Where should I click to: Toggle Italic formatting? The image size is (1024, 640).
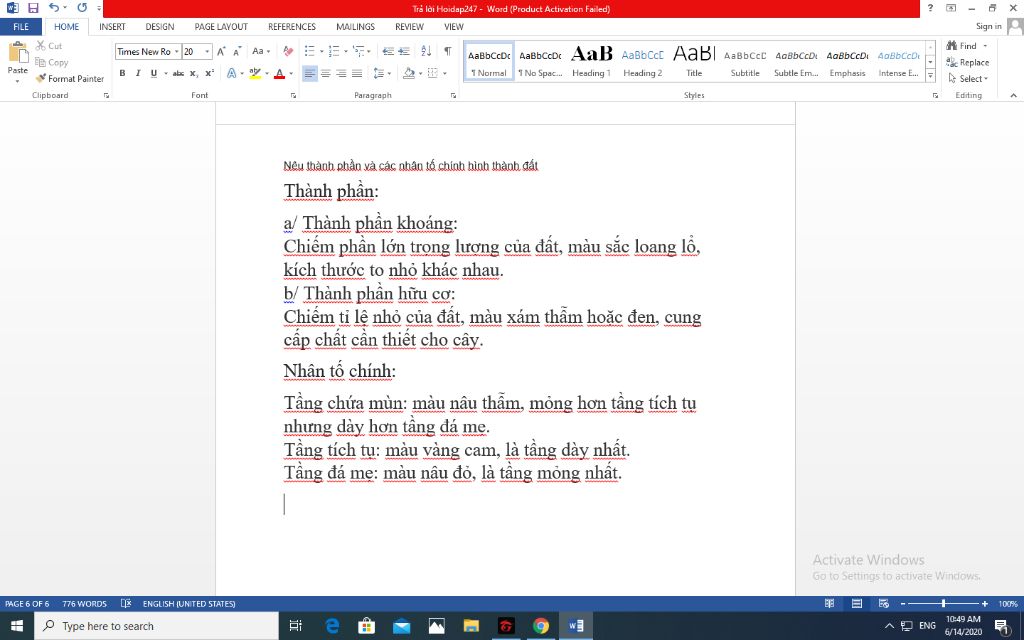(x=138, y=73)
